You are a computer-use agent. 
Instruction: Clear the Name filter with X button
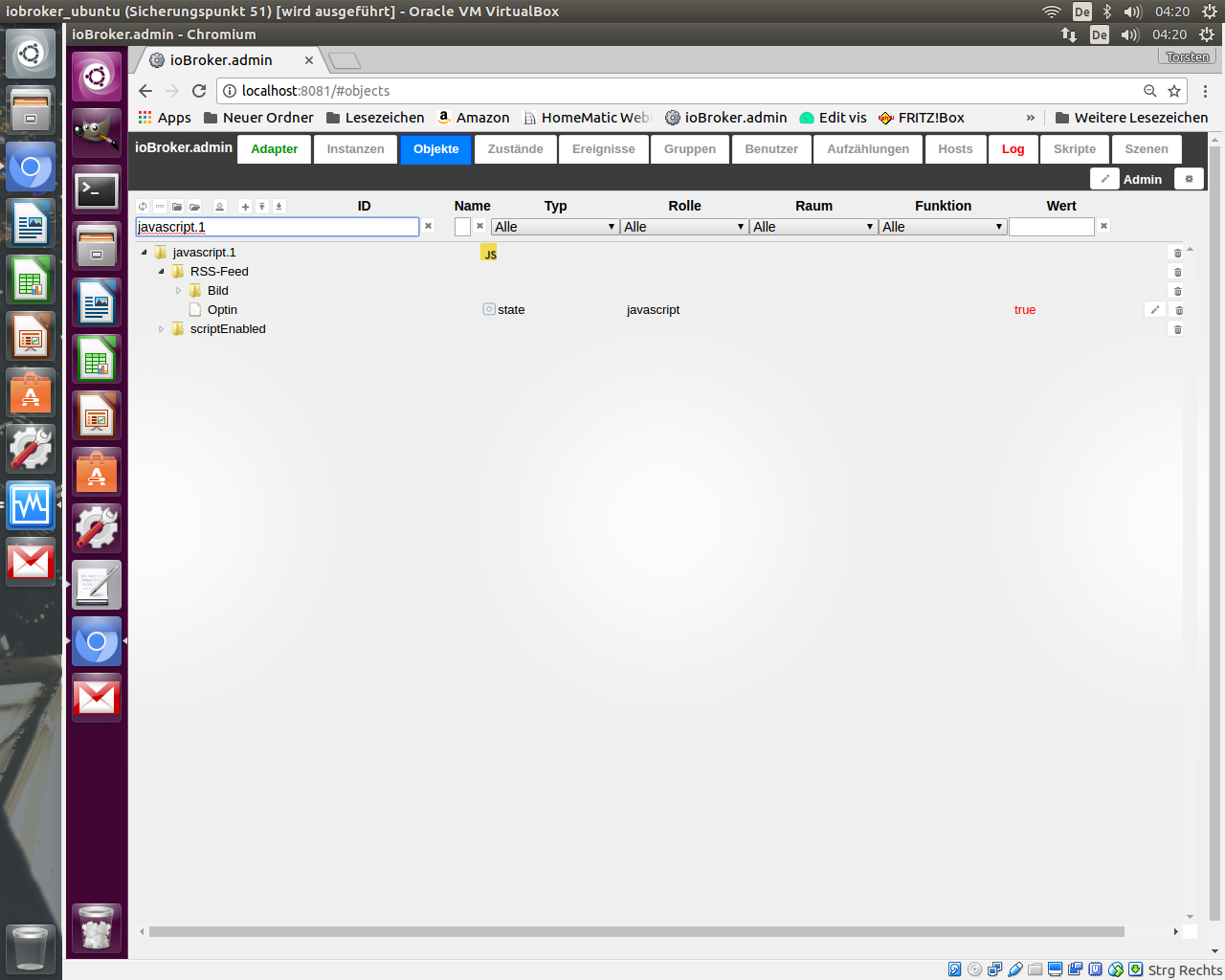tap(479, 226)
